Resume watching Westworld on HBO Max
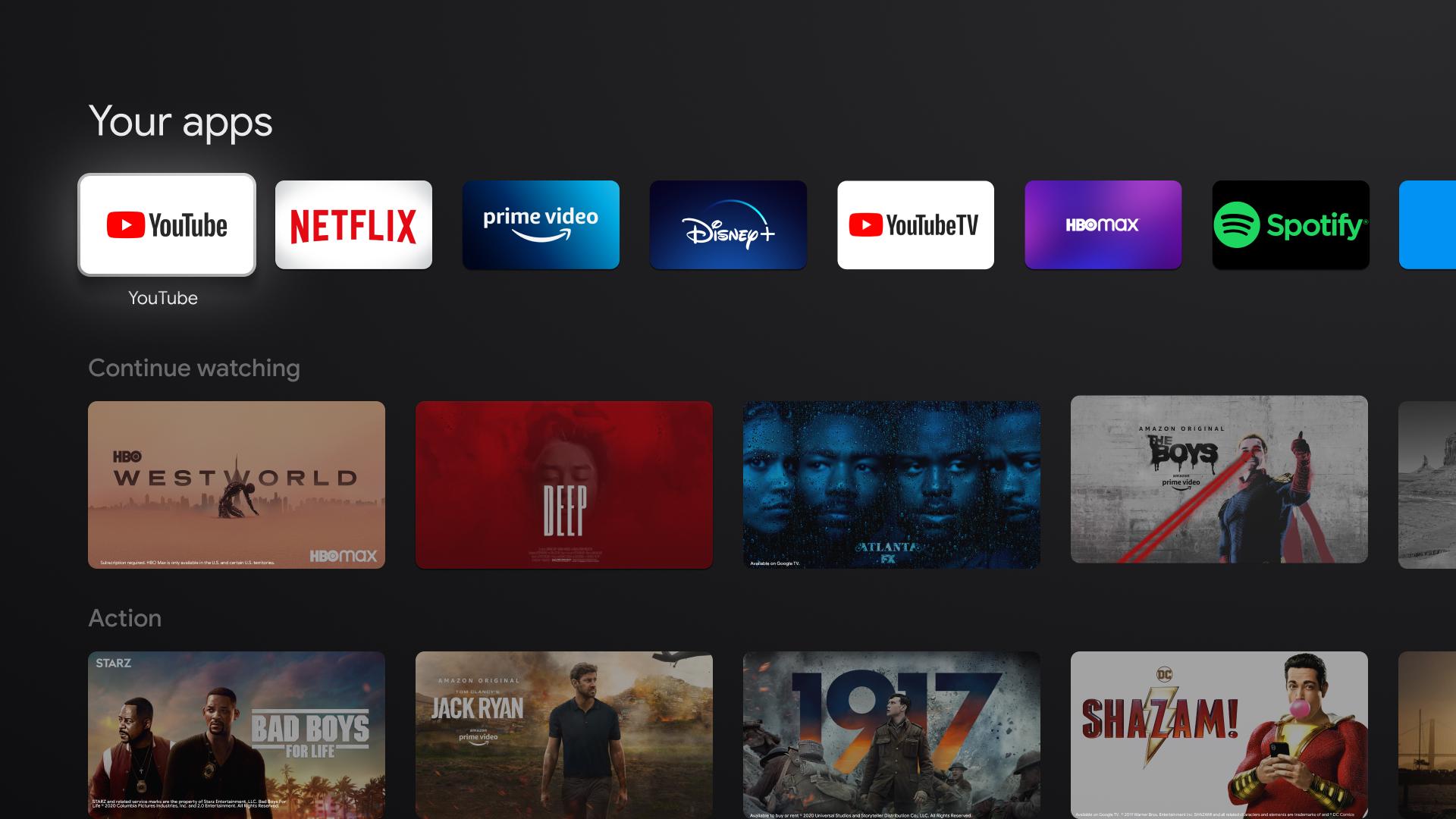Viewport: 1456px width, 819px height. tap(236, 482)
